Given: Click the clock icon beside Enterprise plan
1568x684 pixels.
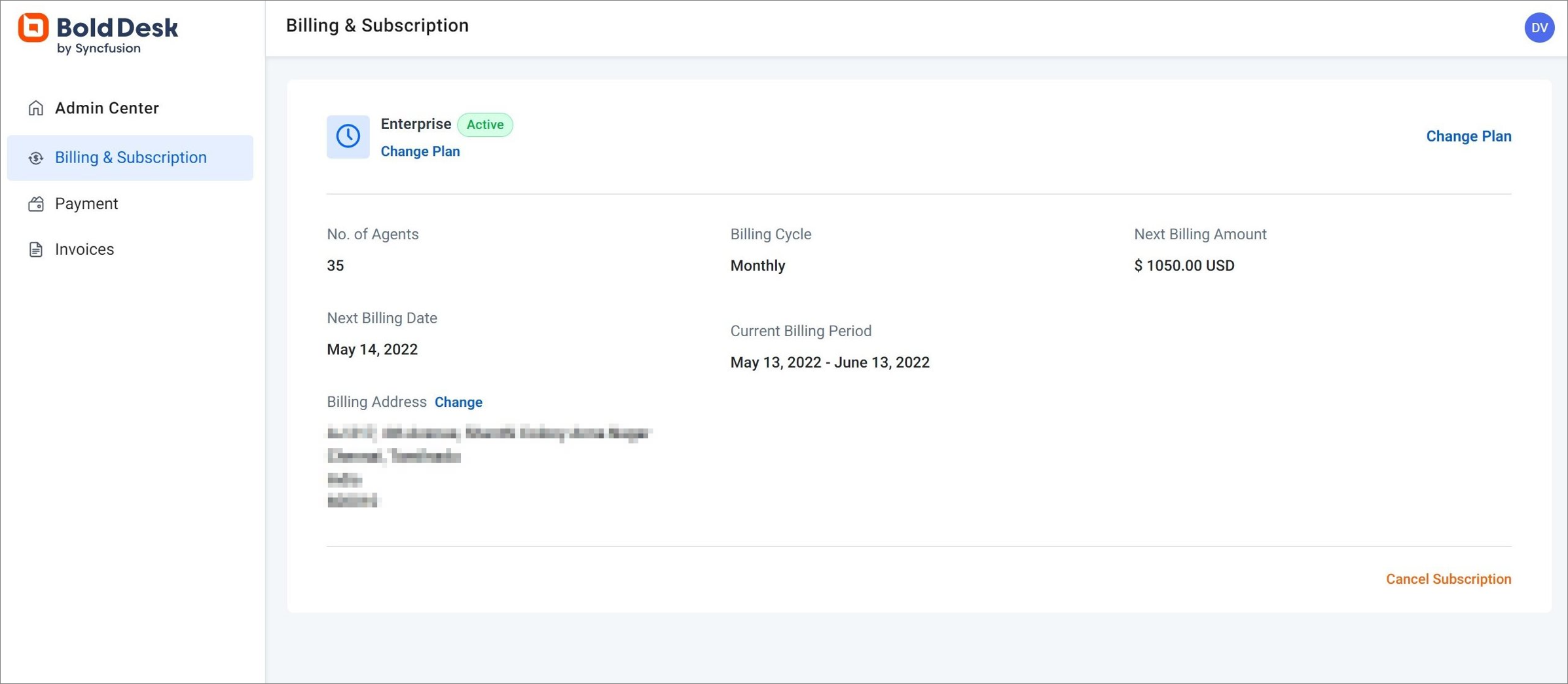Looking at the screenshot, I should click(348, 136).
